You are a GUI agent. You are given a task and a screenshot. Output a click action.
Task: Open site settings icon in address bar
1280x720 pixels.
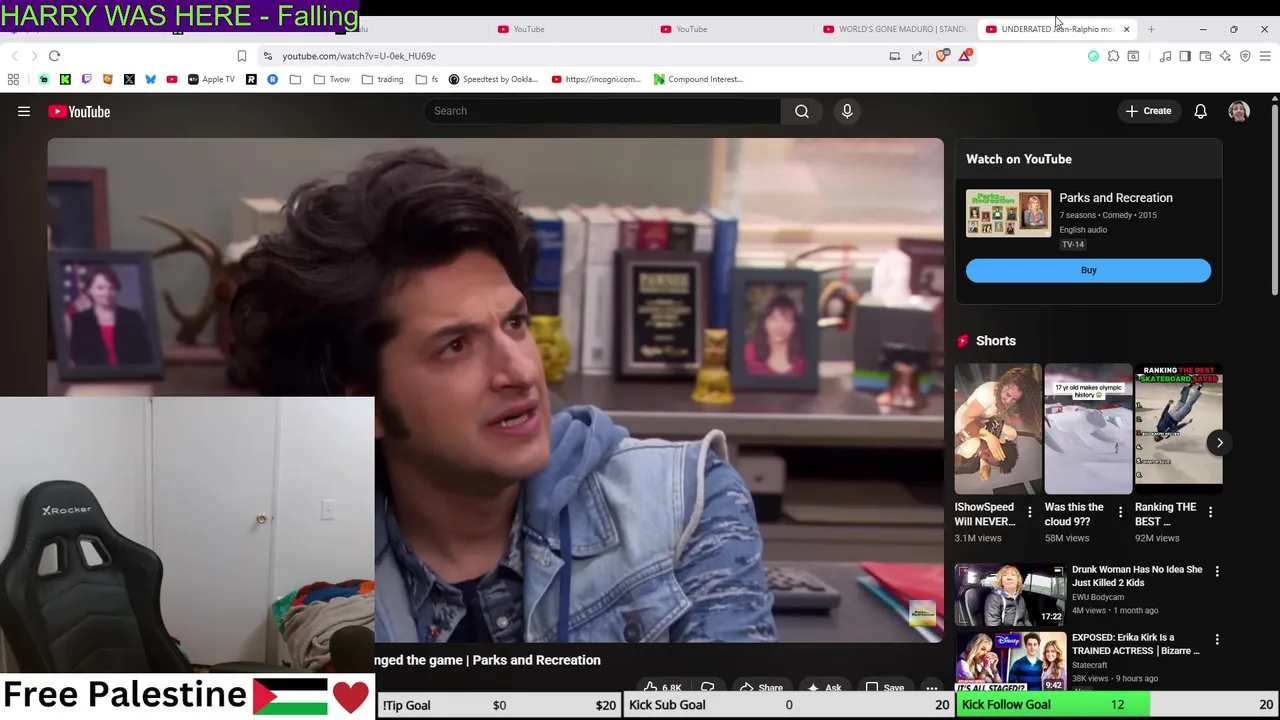(268, 56)
